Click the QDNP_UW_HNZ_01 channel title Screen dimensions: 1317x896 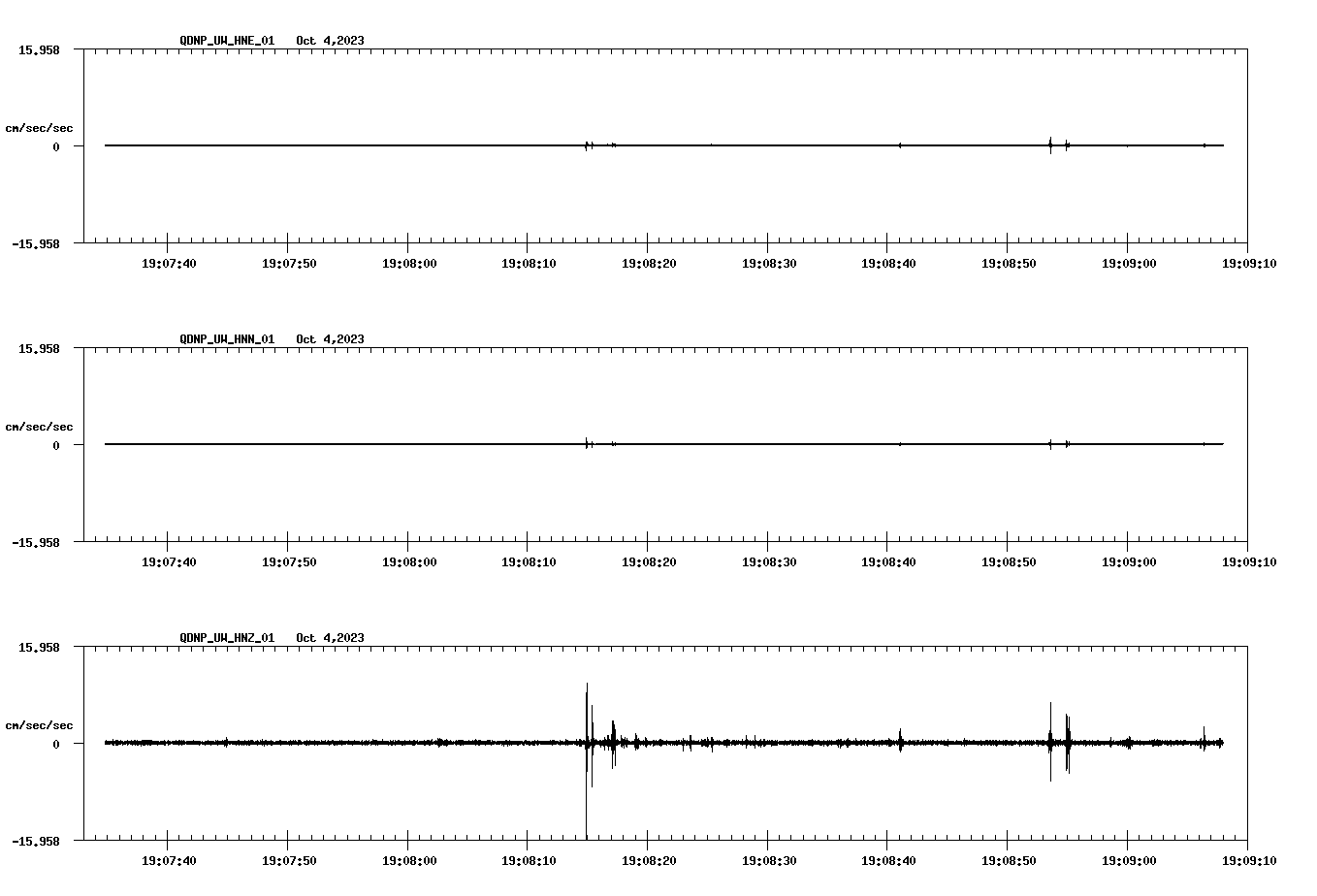pyautogui.click(x=227, y=638)
